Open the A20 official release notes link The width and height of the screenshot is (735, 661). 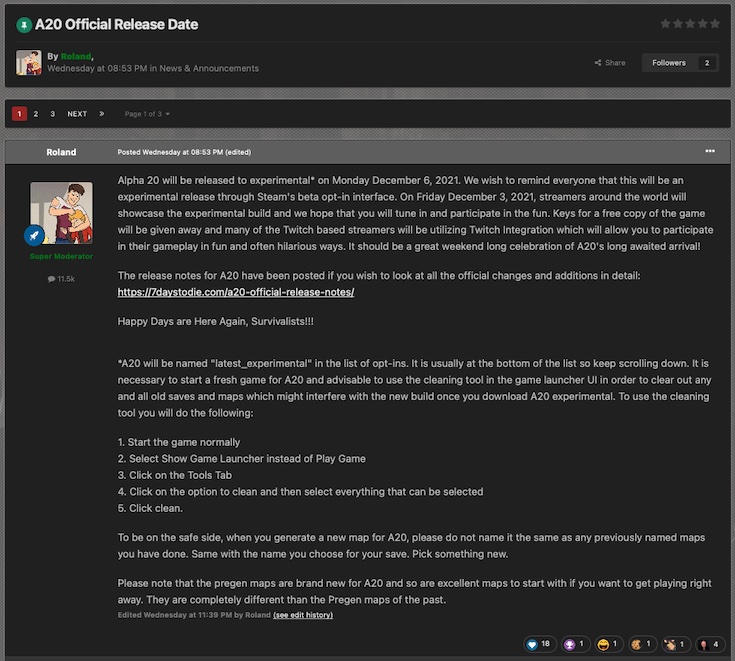[x=236, y=292]
